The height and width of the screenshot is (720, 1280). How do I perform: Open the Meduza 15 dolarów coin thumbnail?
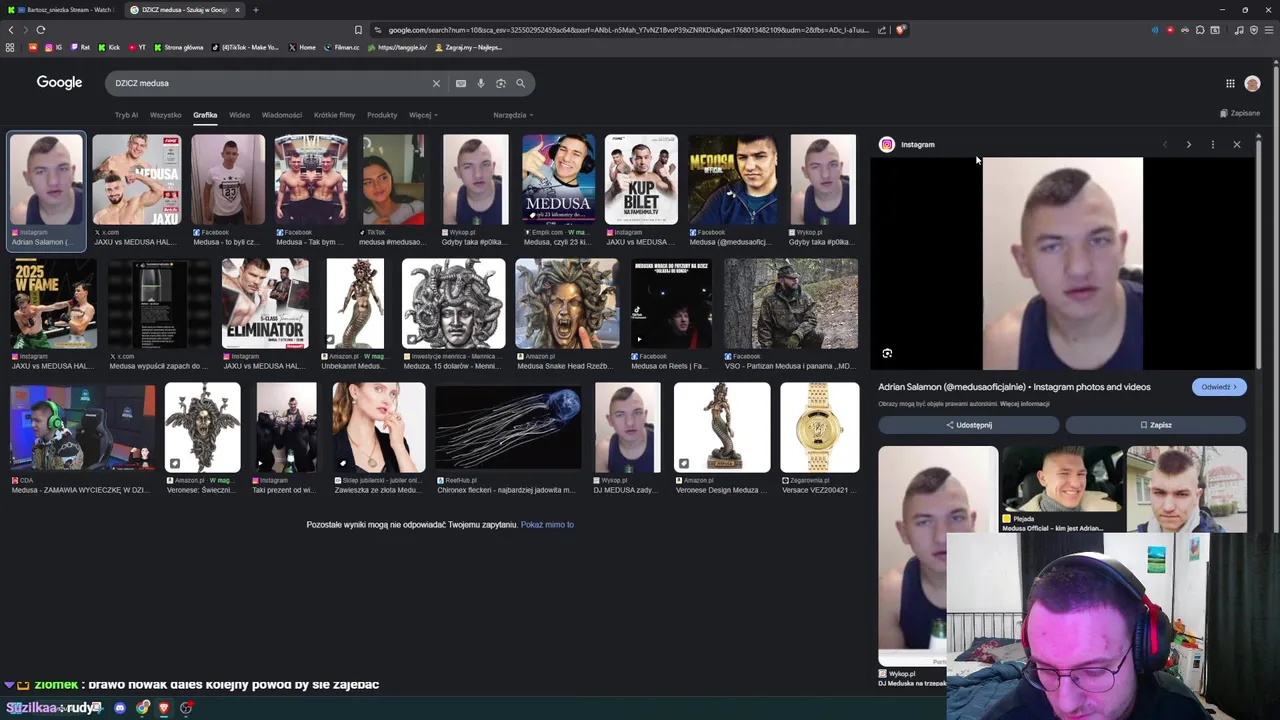pyautogui.click(x=454, y=303)
